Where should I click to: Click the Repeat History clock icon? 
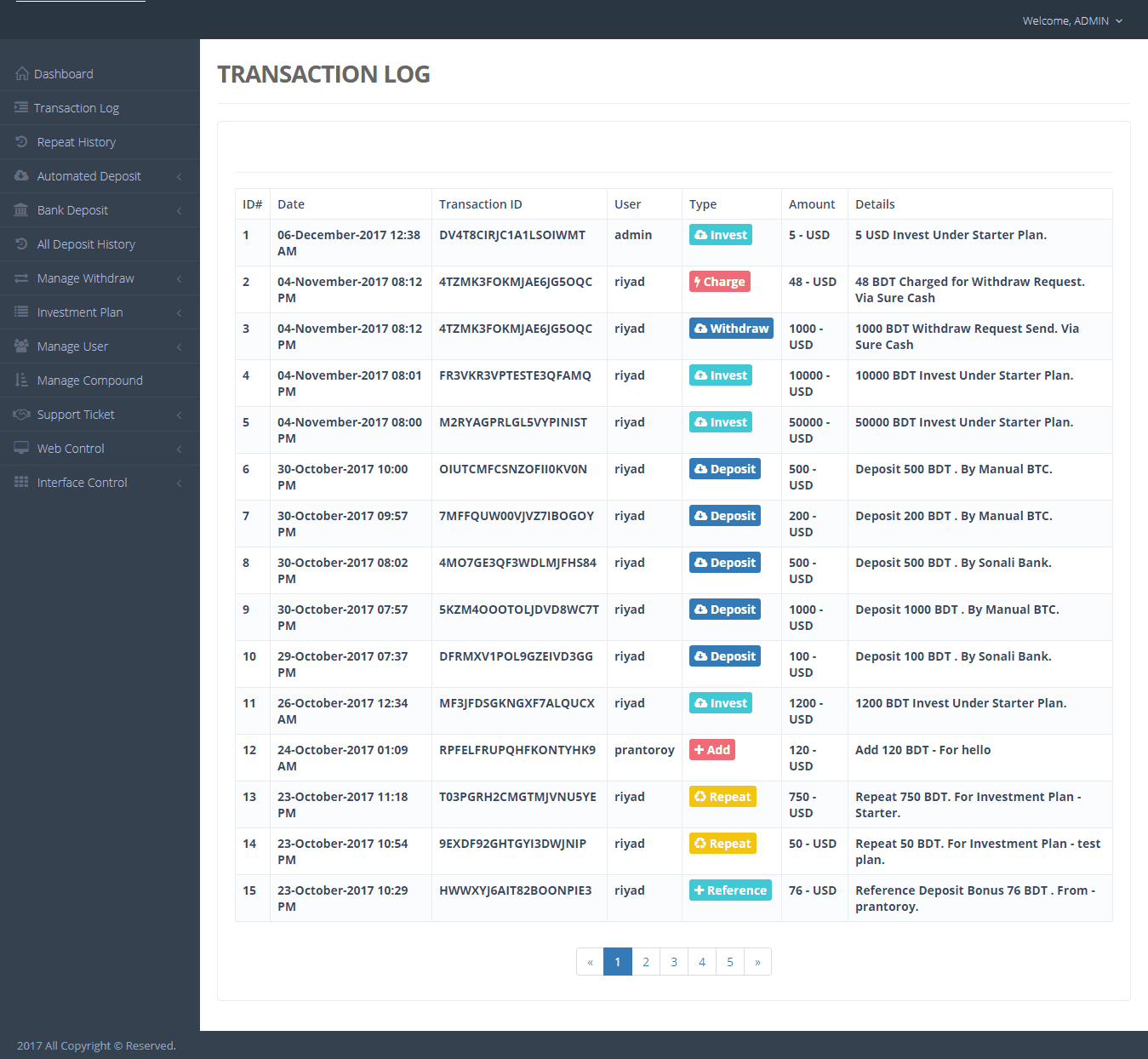21,142
